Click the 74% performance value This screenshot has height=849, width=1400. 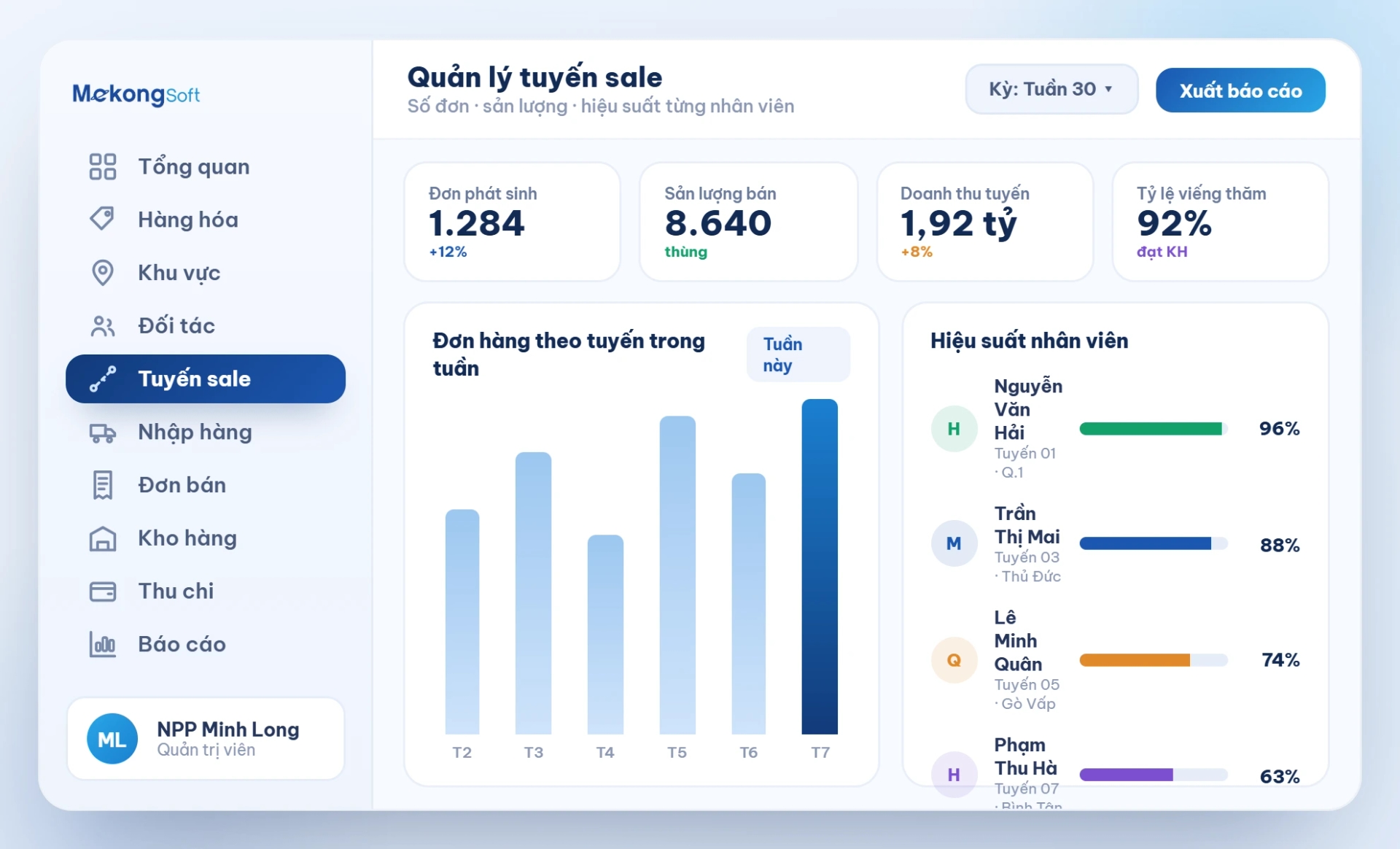coord(1280,660)
